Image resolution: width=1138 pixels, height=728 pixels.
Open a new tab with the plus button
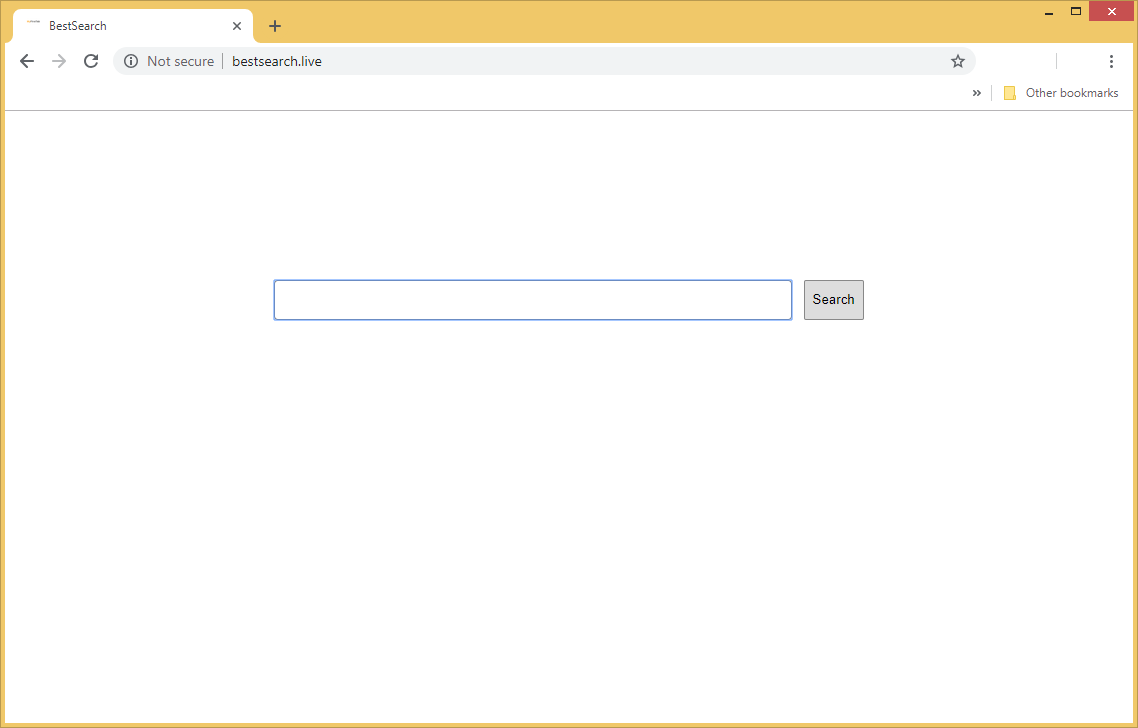pos(275,26)
